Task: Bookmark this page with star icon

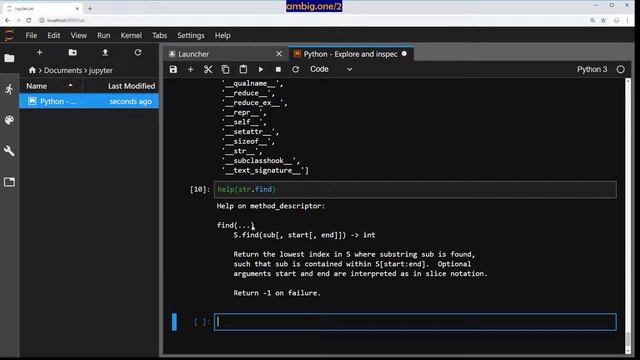Action: tap(603, 20)
